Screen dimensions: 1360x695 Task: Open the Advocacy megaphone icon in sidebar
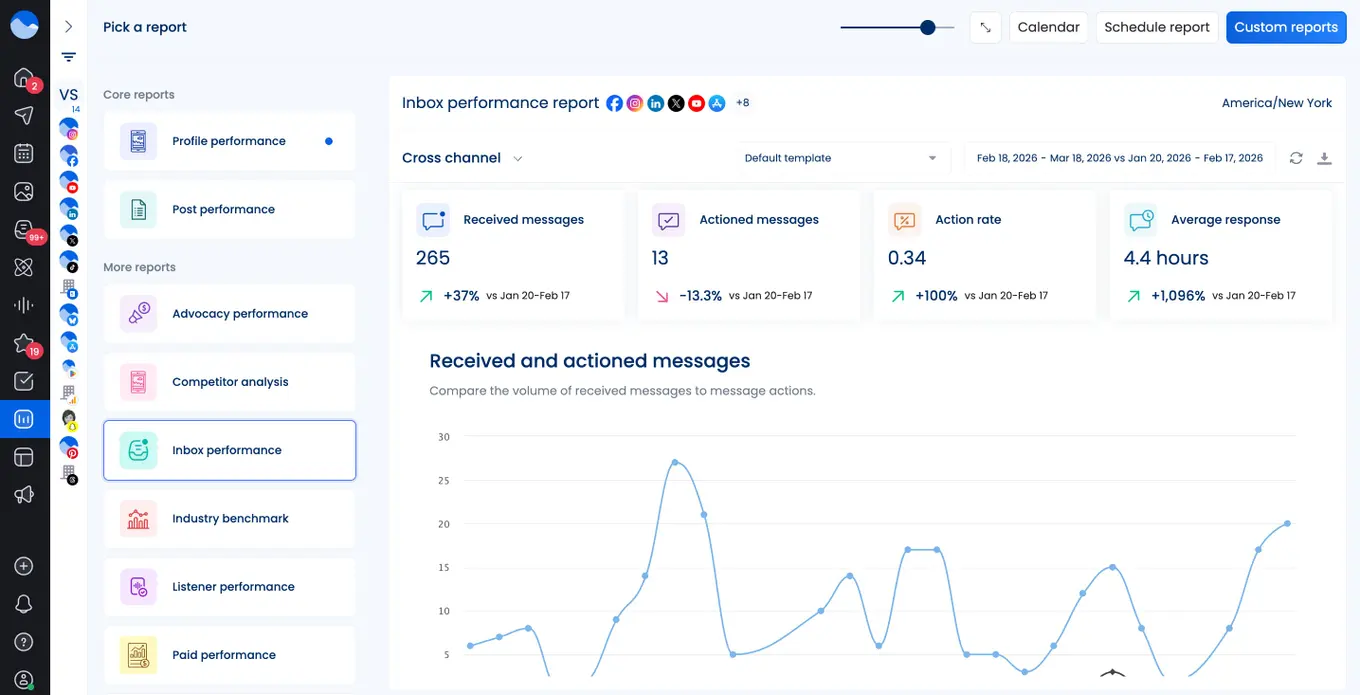tap(24, 494)
